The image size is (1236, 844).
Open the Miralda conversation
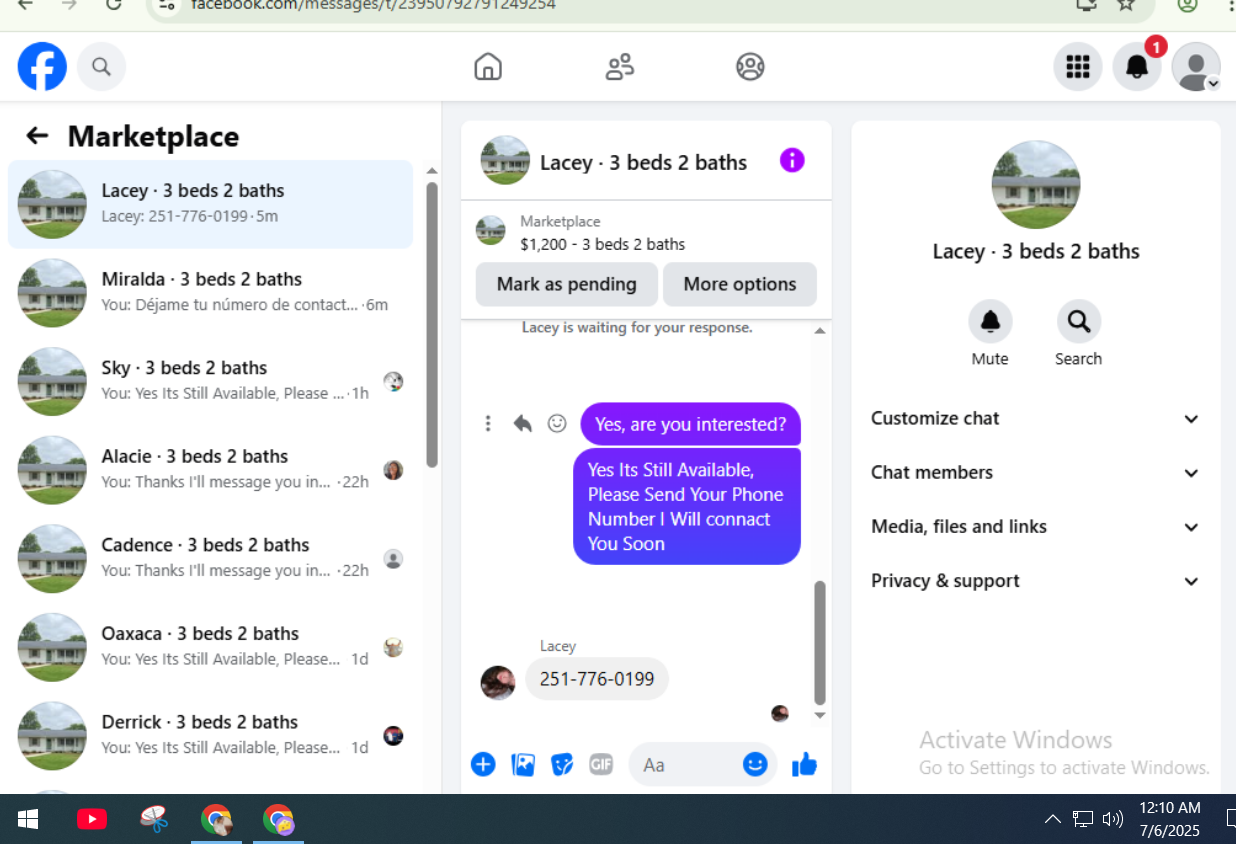coord(210,292)
